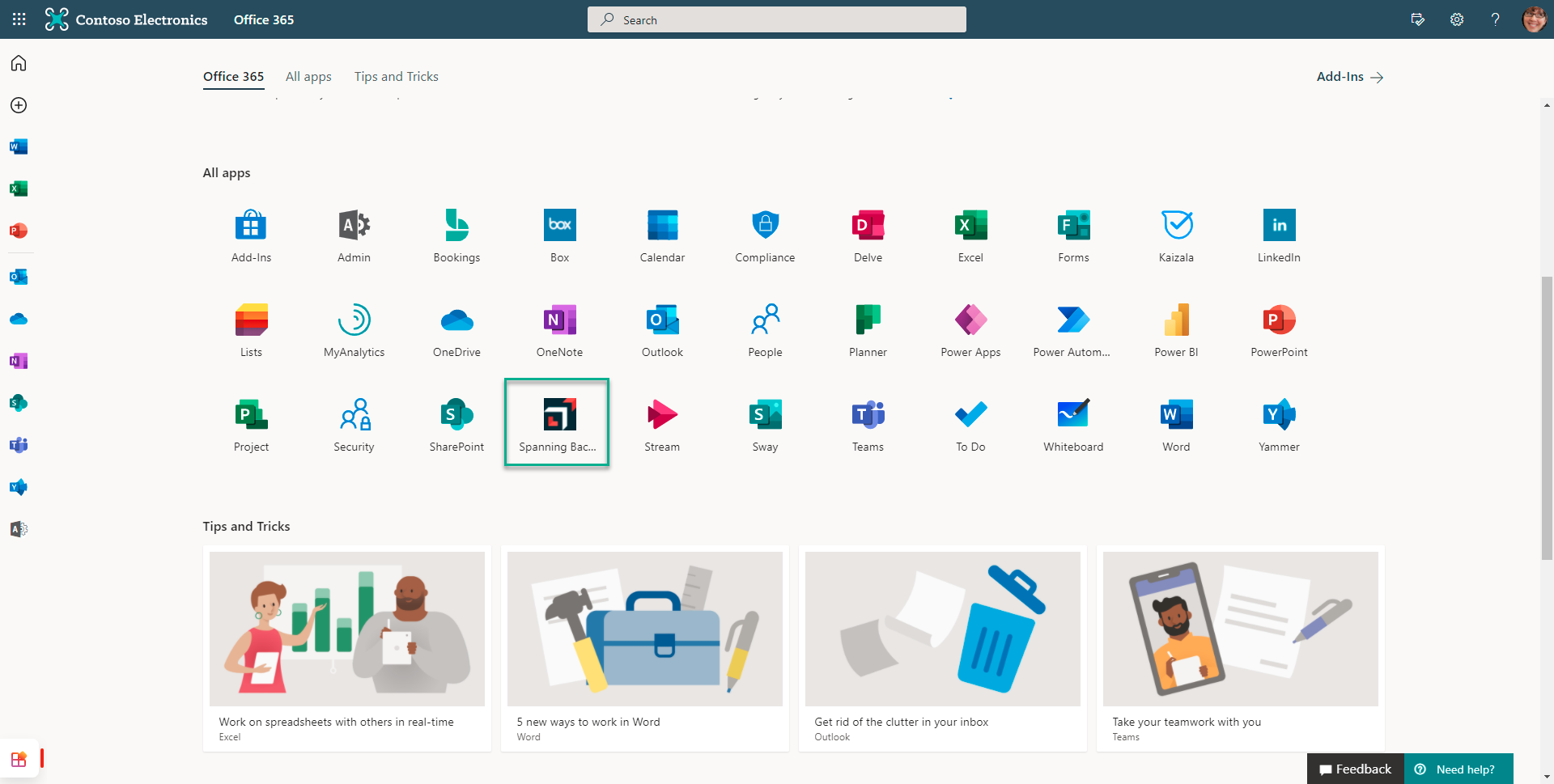Image resolution: width=1554 pixels, height=784 pixels.
Task: Open Excel from the All apps grid
Action: [970, 235]
